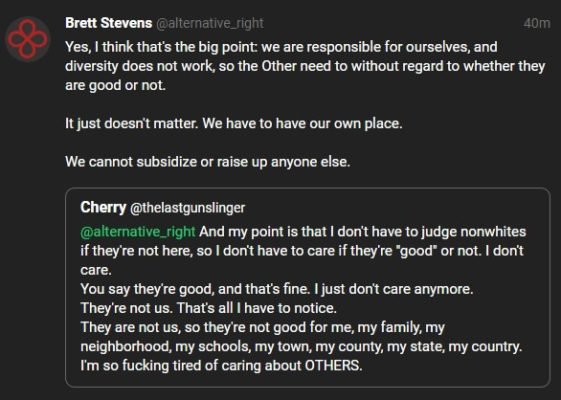561x400 pixels.
Task: Click the line starting "Yes, I think"
Action: pyautogui.click(x=281, y=47)
